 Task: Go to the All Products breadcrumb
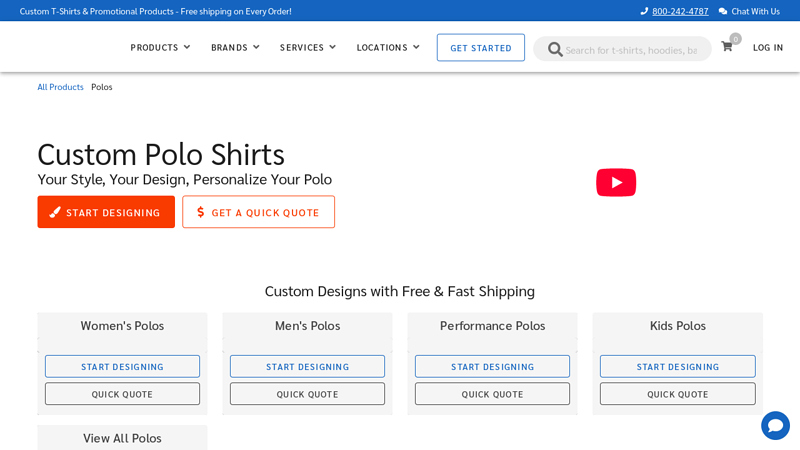(60, 87)
